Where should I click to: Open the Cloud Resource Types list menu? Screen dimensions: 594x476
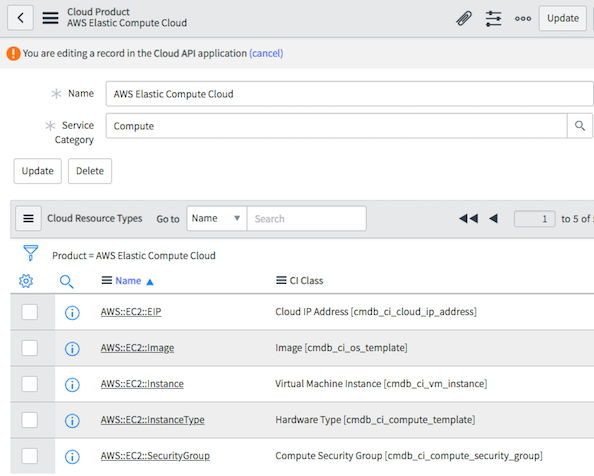28,218
